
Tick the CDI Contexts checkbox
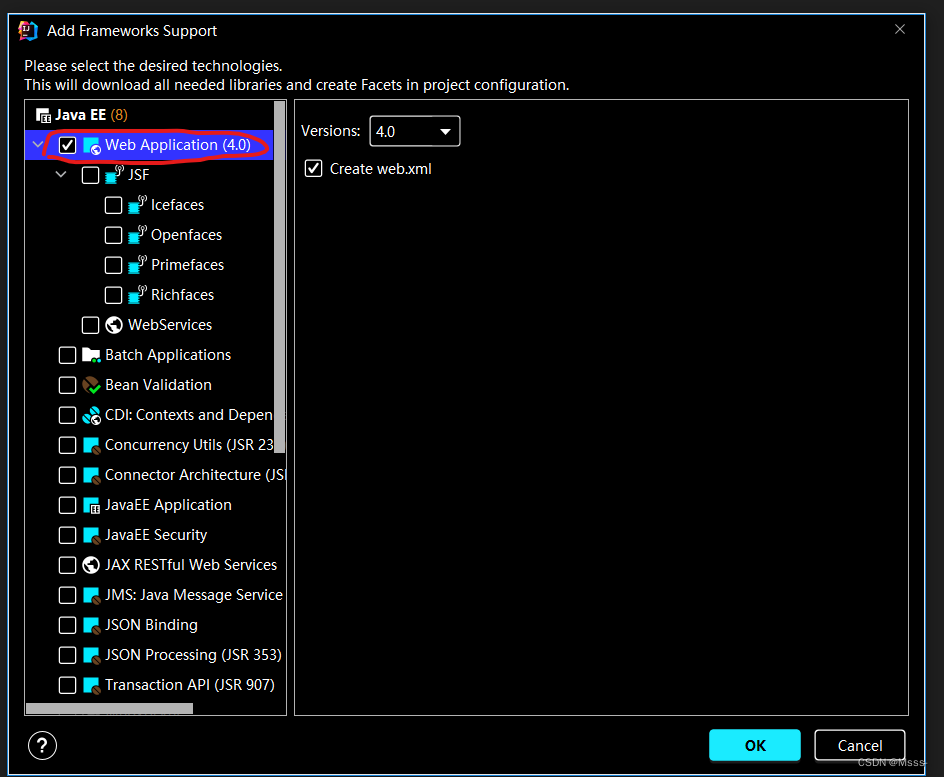67,415
